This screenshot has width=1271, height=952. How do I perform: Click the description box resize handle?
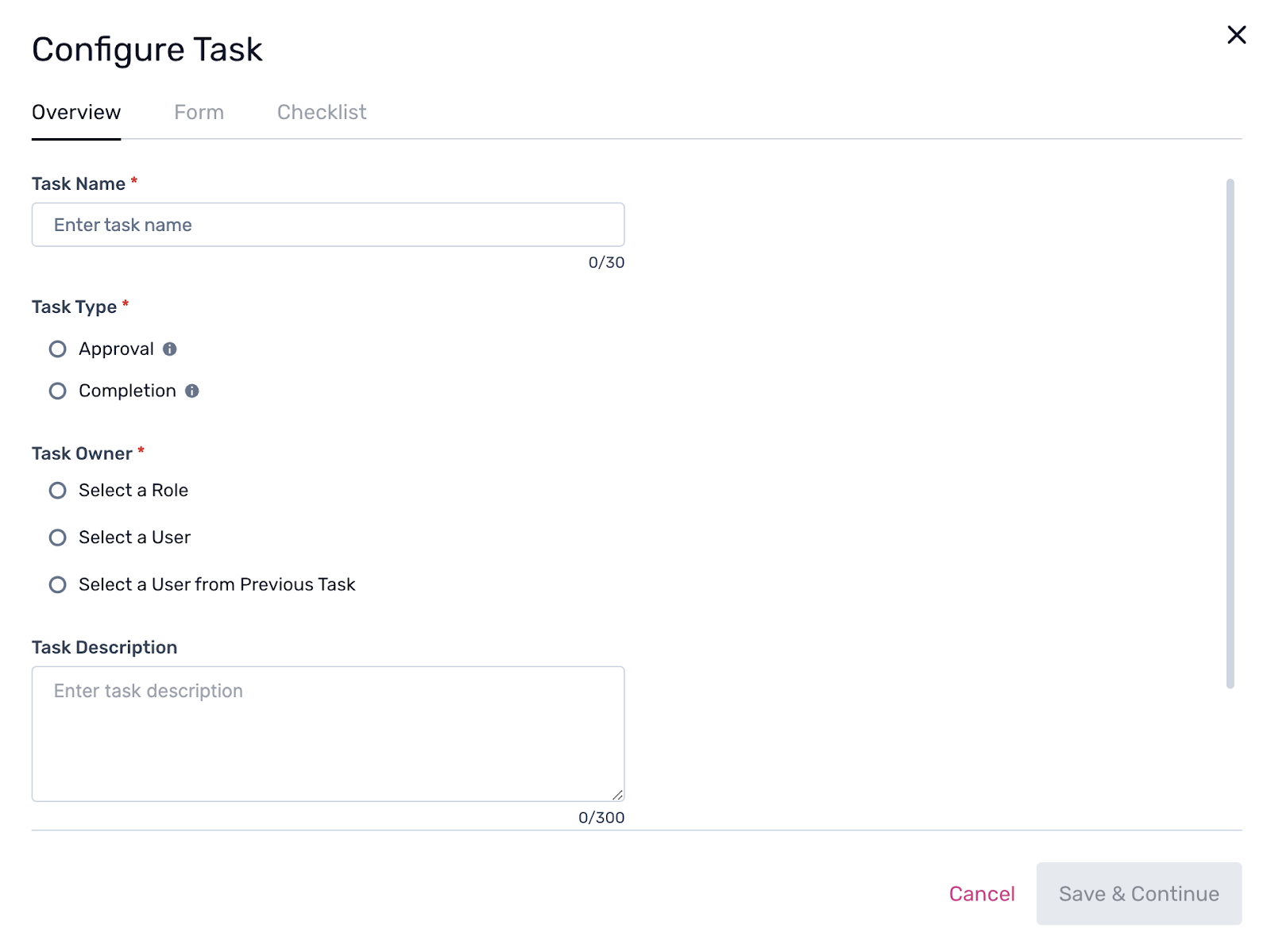(617, 794)
